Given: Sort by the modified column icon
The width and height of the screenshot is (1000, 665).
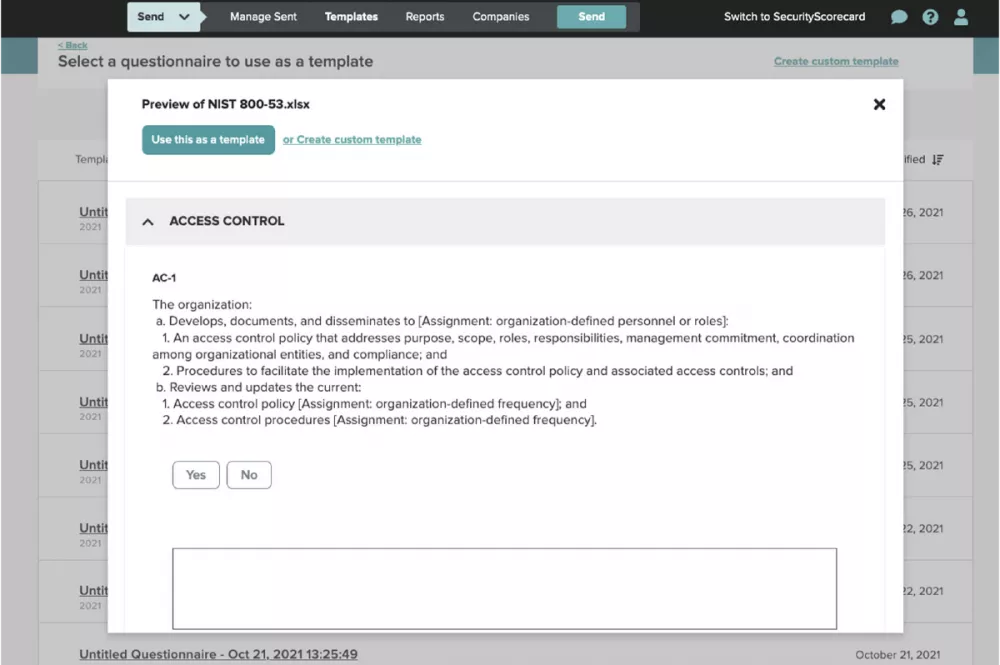Looking at the screenshot, I should (938, 159).
